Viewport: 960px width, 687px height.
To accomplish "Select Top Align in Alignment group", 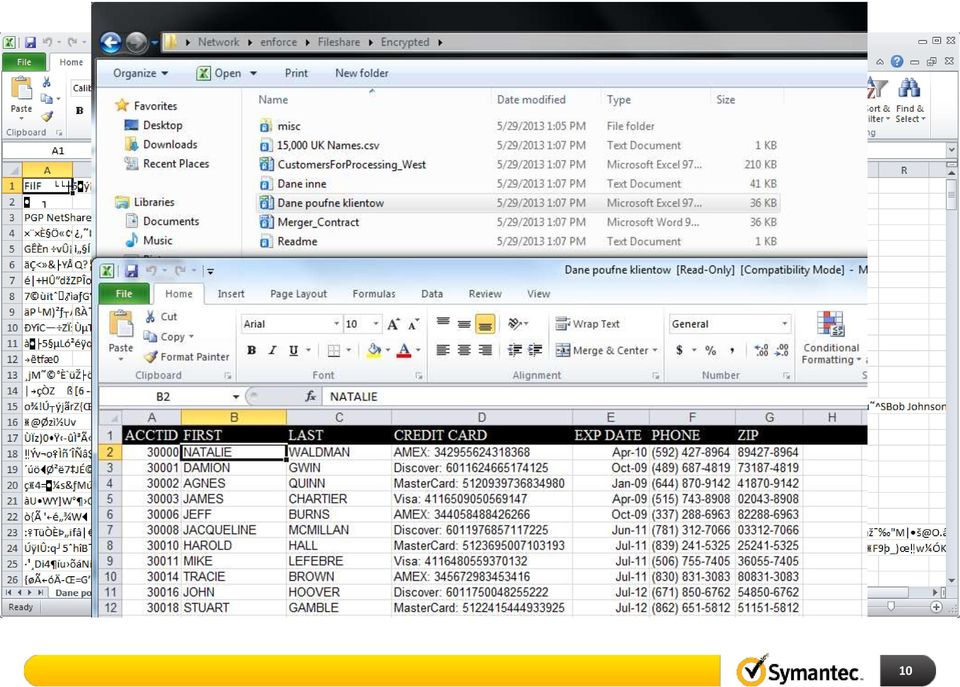I will tap(443, 323).
